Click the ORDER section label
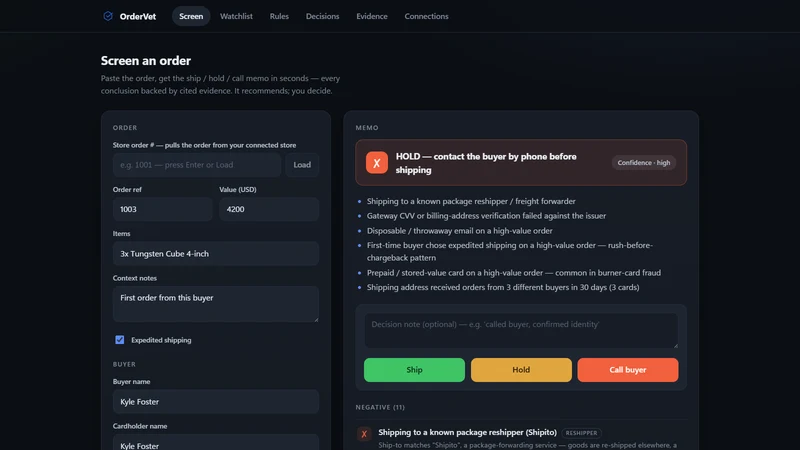 click(125, 128)
